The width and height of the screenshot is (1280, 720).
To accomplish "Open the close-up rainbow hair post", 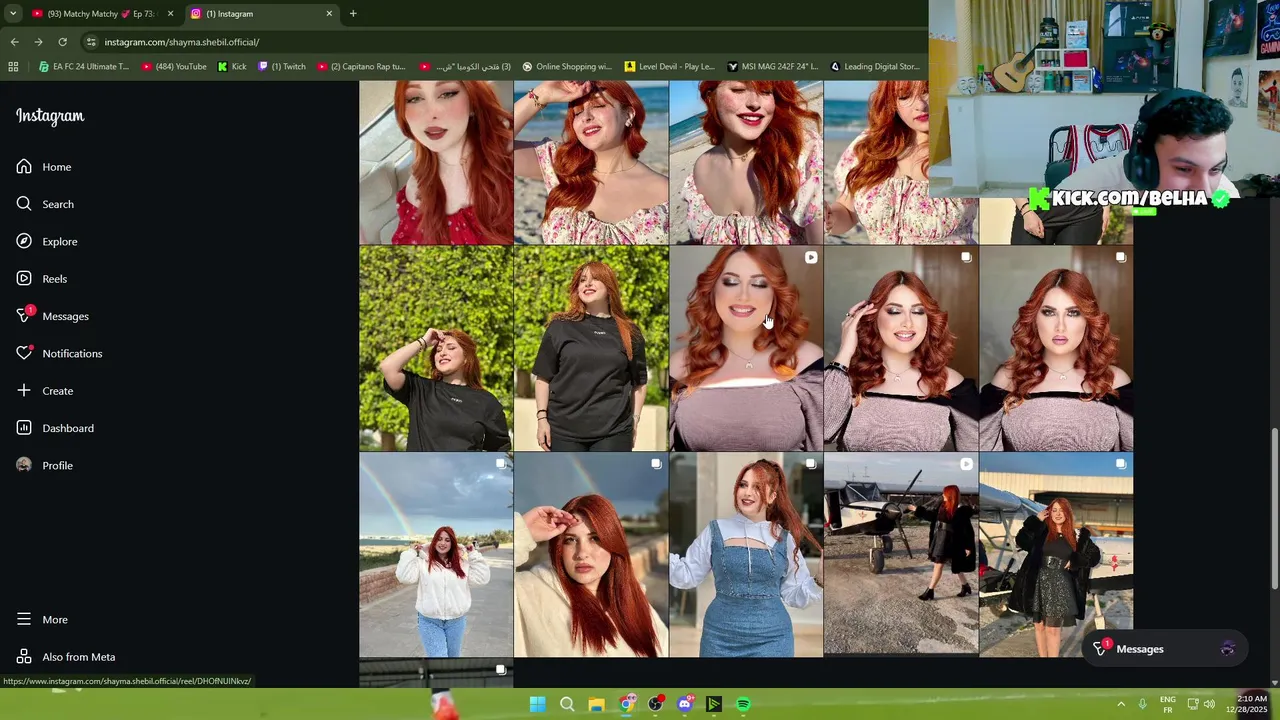I will coord(591,555).
